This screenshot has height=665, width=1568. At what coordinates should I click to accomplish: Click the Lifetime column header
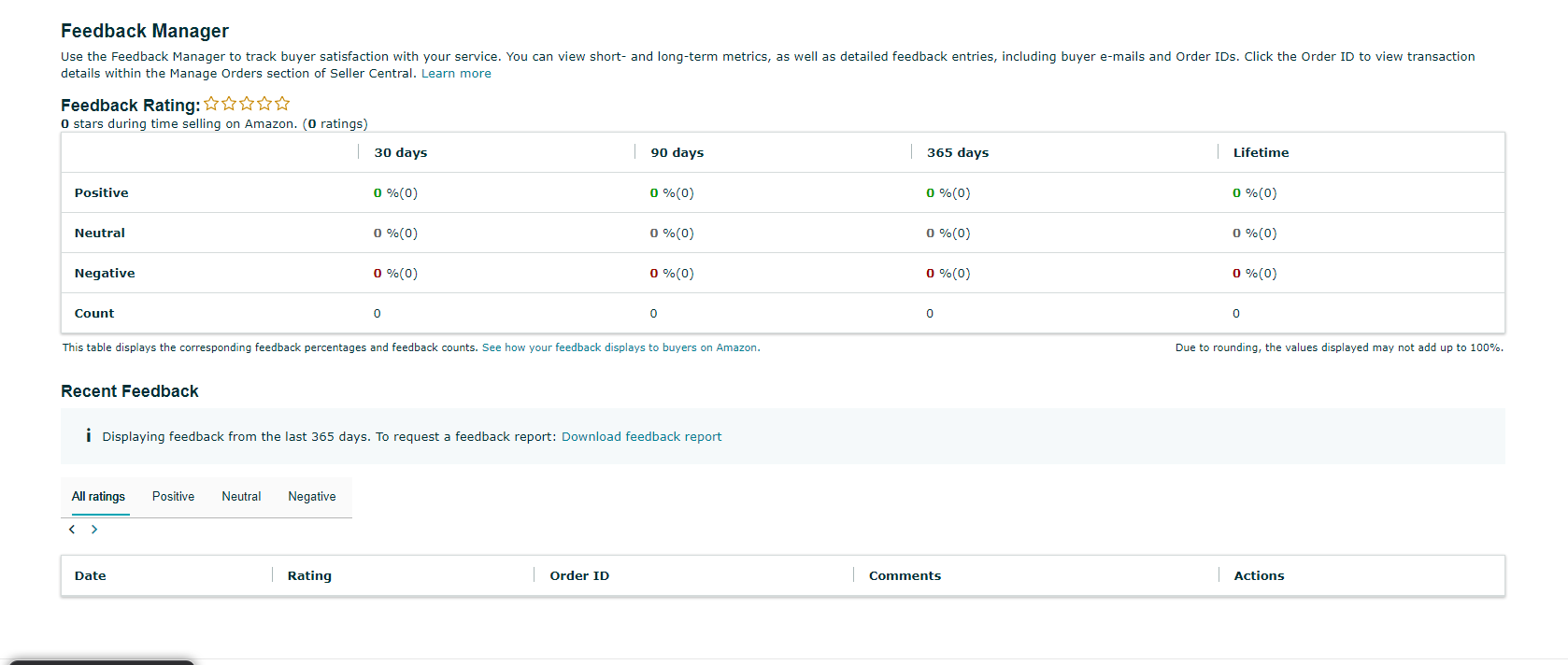coord(1261,152)
